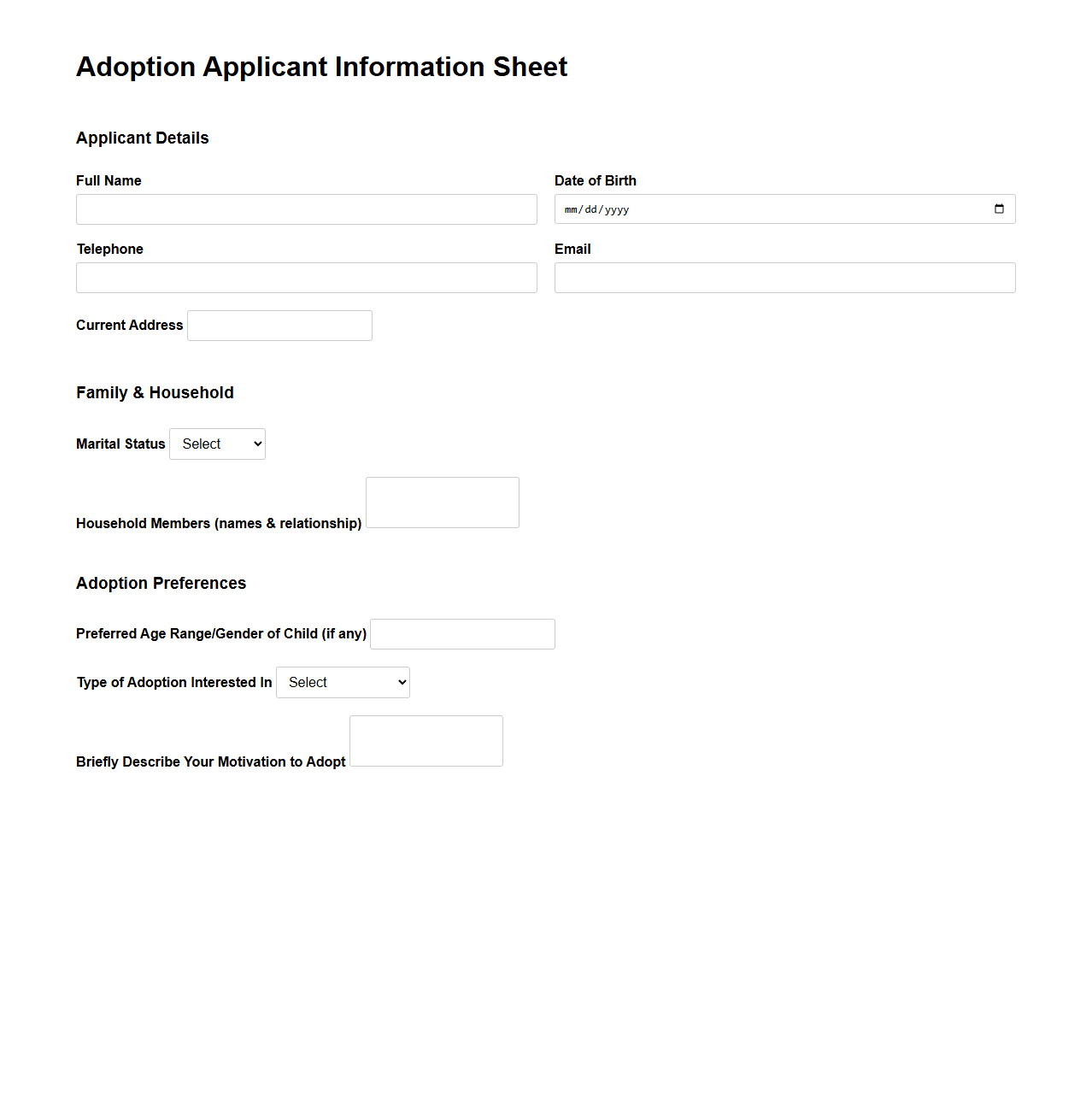Screen dimensions: 1092x1111
Task: Click the Marital Status label
Action: [120, 444]
